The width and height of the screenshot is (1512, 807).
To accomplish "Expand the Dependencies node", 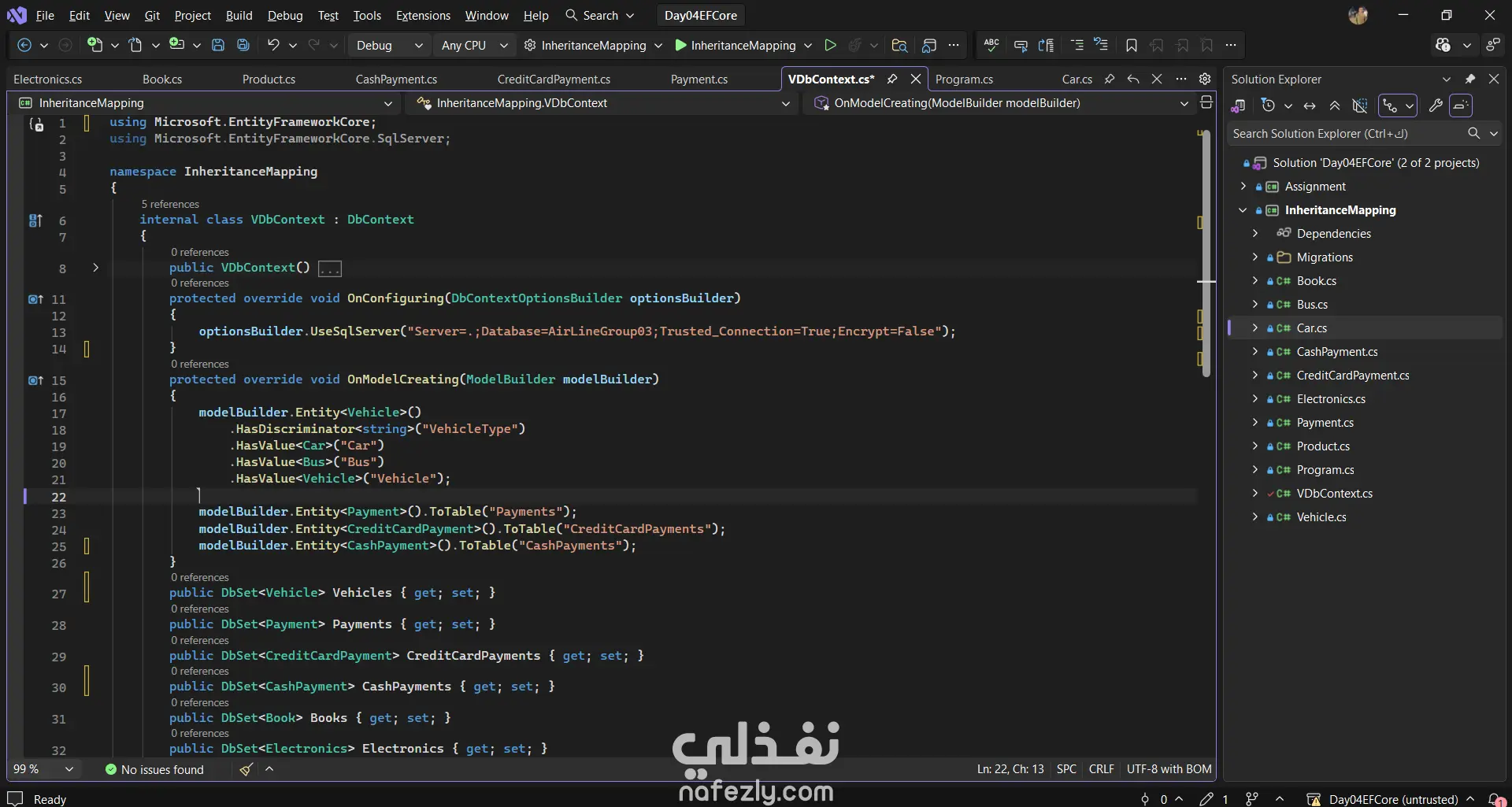I will 1254,234.
